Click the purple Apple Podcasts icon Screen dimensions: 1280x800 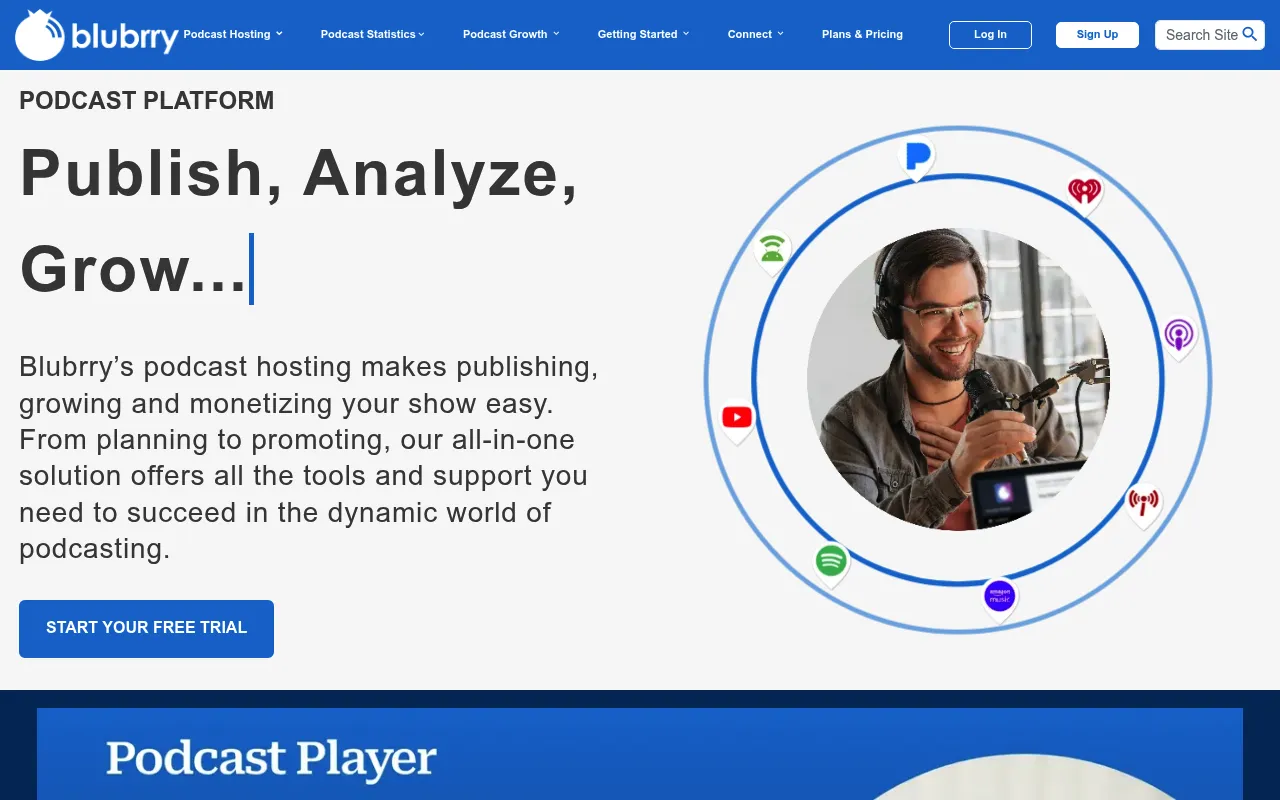[x=1179, y=336]
